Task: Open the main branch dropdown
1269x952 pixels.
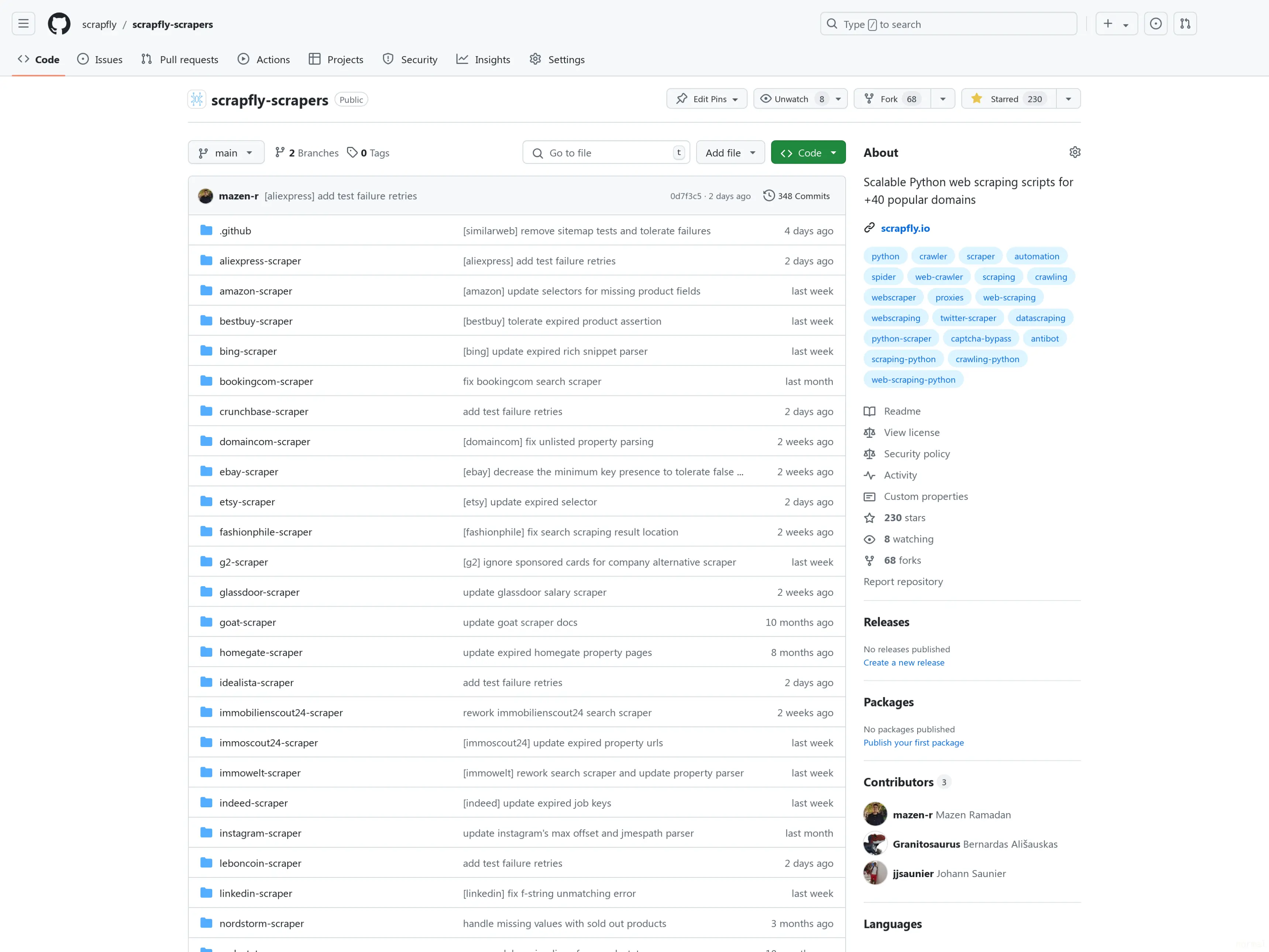Action: [x=226, y=152]
